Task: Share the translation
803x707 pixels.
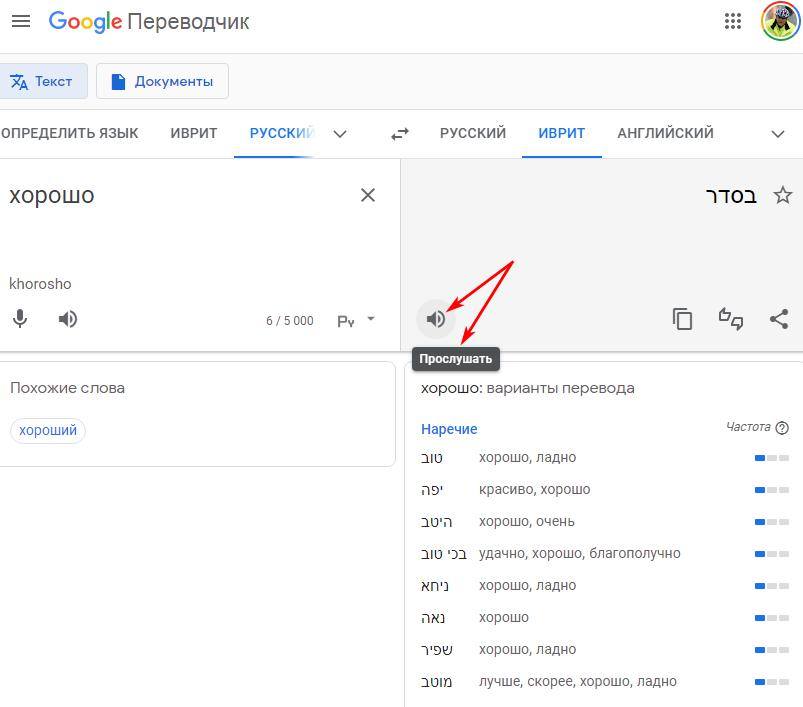Action: (x=779, y=319)
